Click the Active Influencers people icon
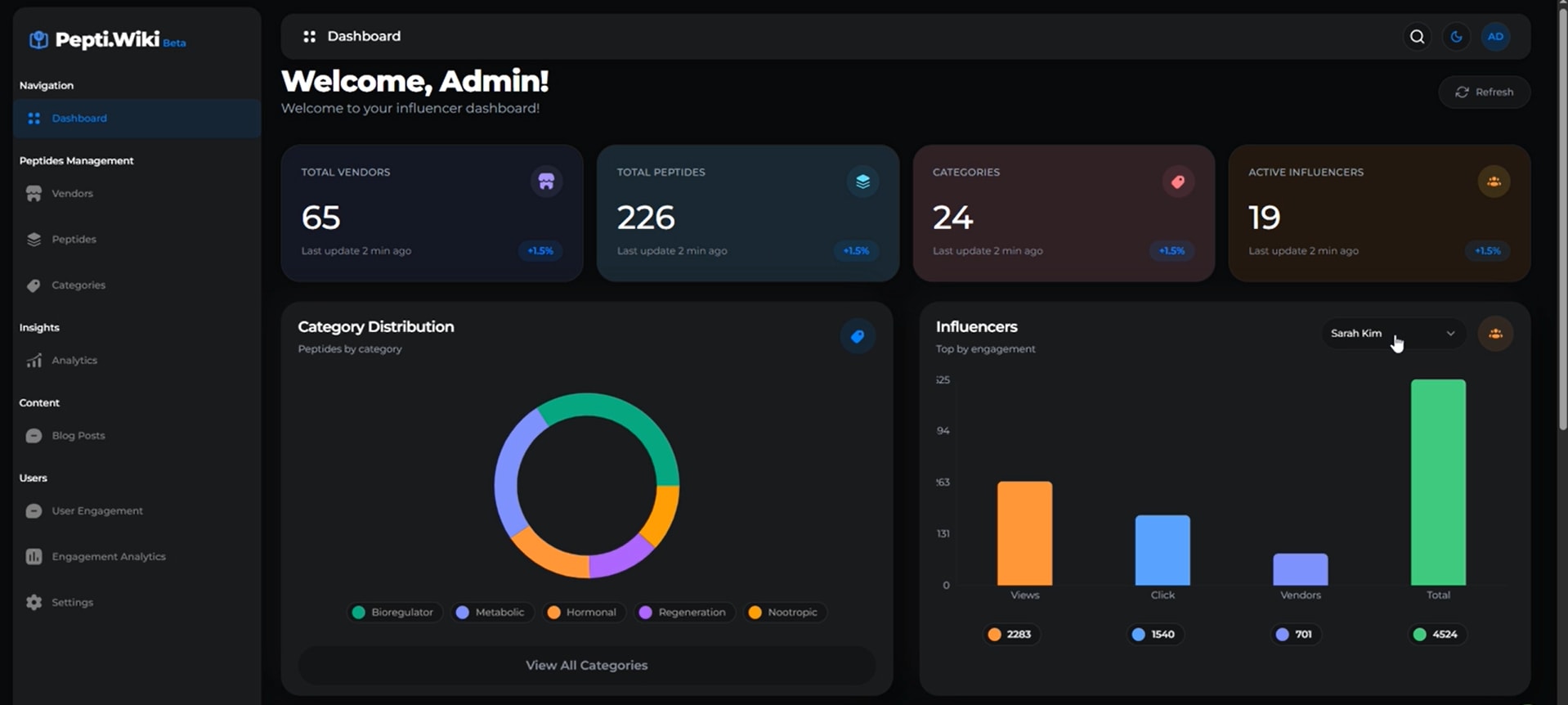 click(x=1494, y=182)
